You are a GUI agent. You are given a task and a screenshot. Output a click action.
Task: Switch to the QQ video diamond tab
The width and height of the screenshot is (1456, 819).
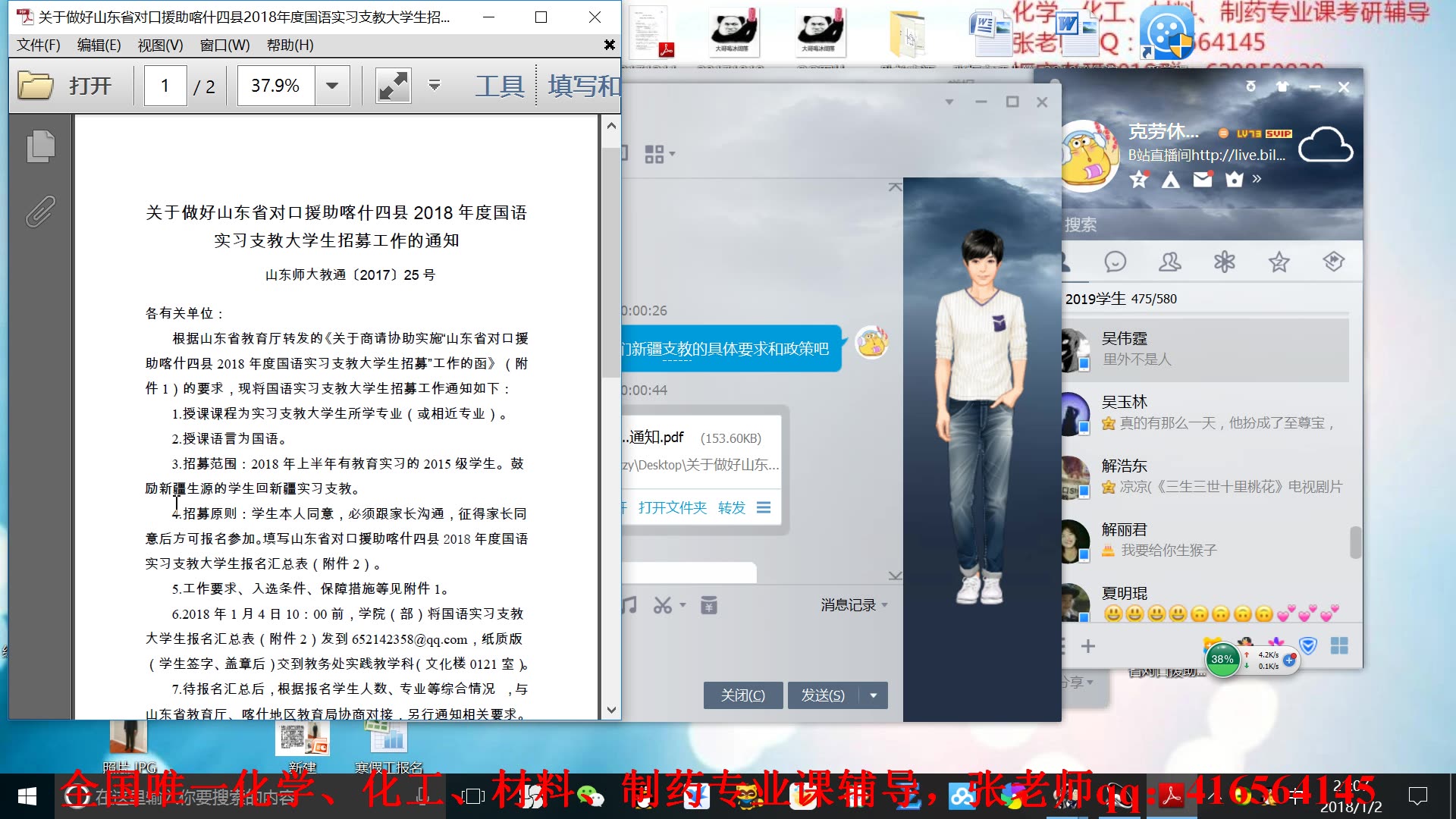(1334, 262)
